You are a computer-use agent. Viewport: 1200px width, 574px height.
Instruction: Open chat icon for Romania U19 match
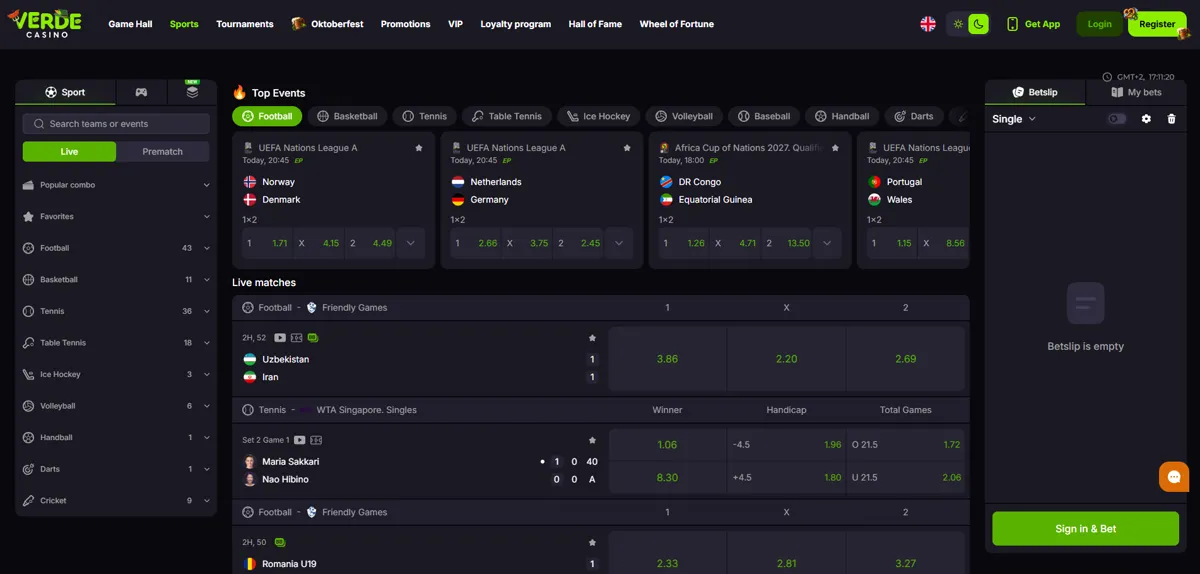click(x=280, y=542)
